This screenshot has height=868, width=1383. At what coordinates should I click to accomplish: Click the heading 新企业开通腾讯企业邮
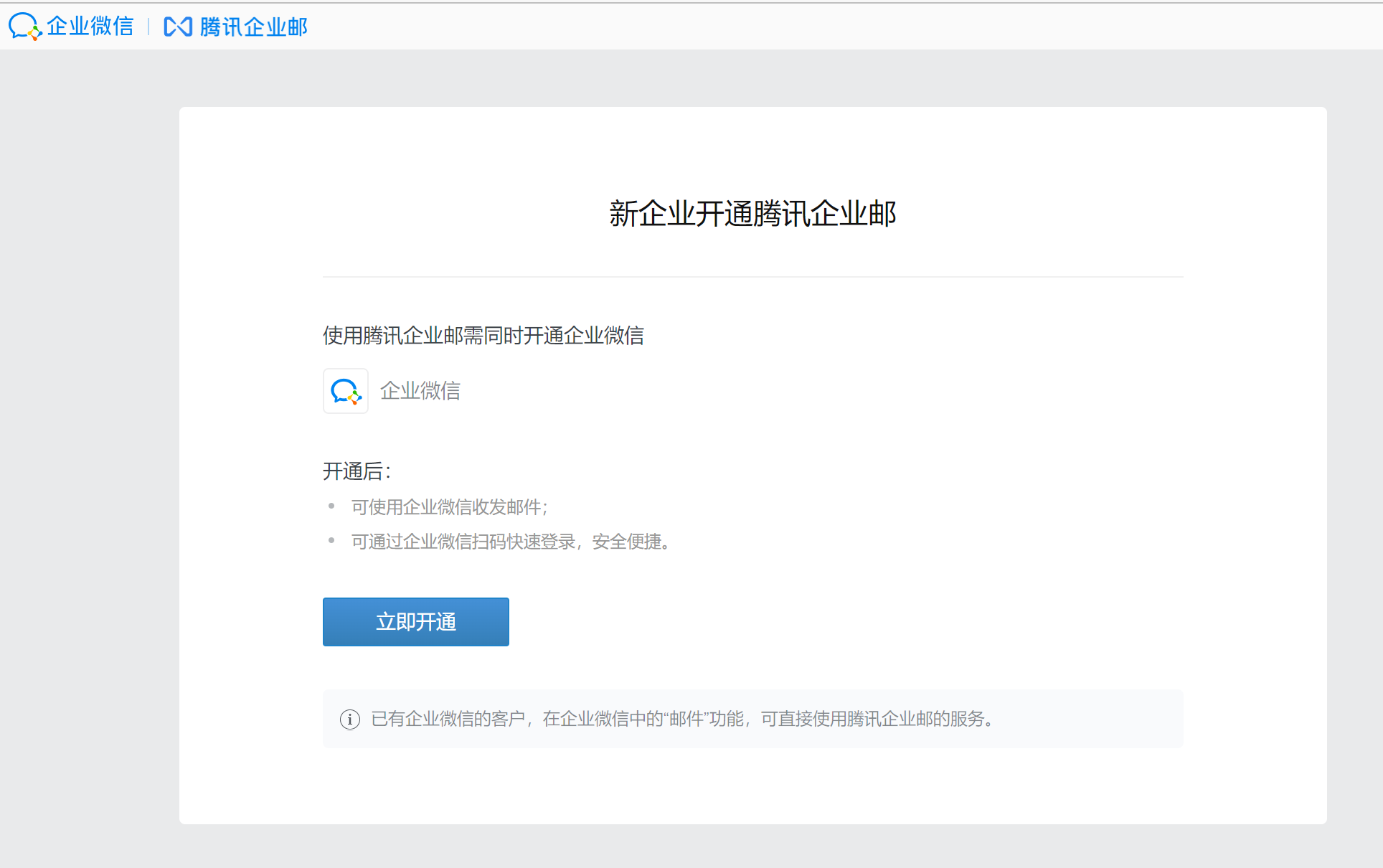click(753, 214)
